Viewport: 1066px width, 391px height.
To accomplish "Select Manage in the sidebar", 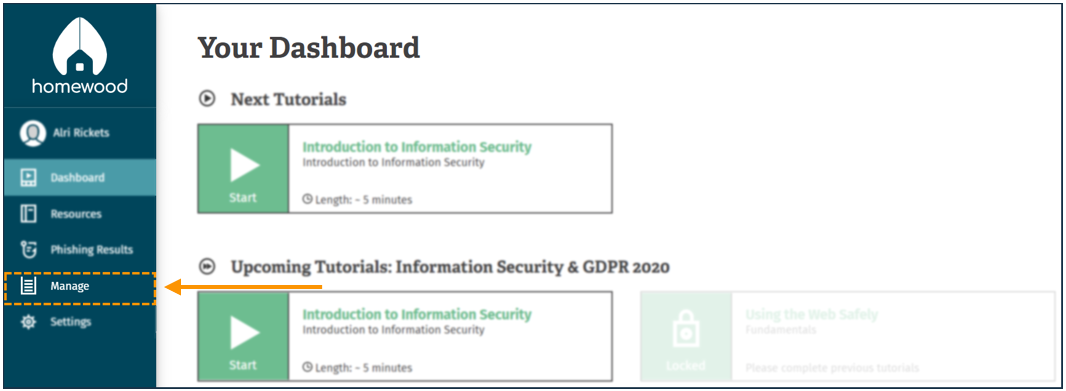I will 80,287.
